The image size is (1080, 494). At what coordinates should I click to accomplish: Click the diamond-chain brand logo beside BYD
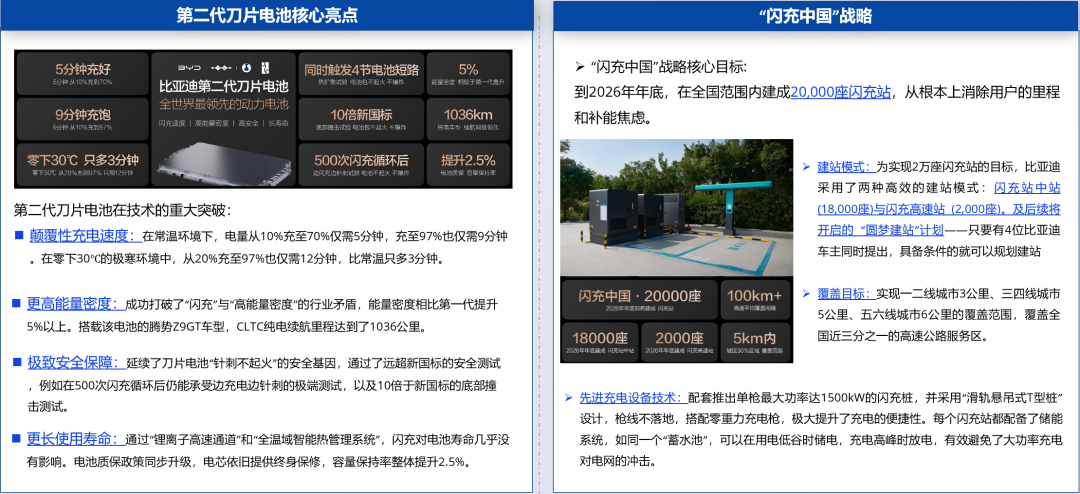(x=221, y=68)
